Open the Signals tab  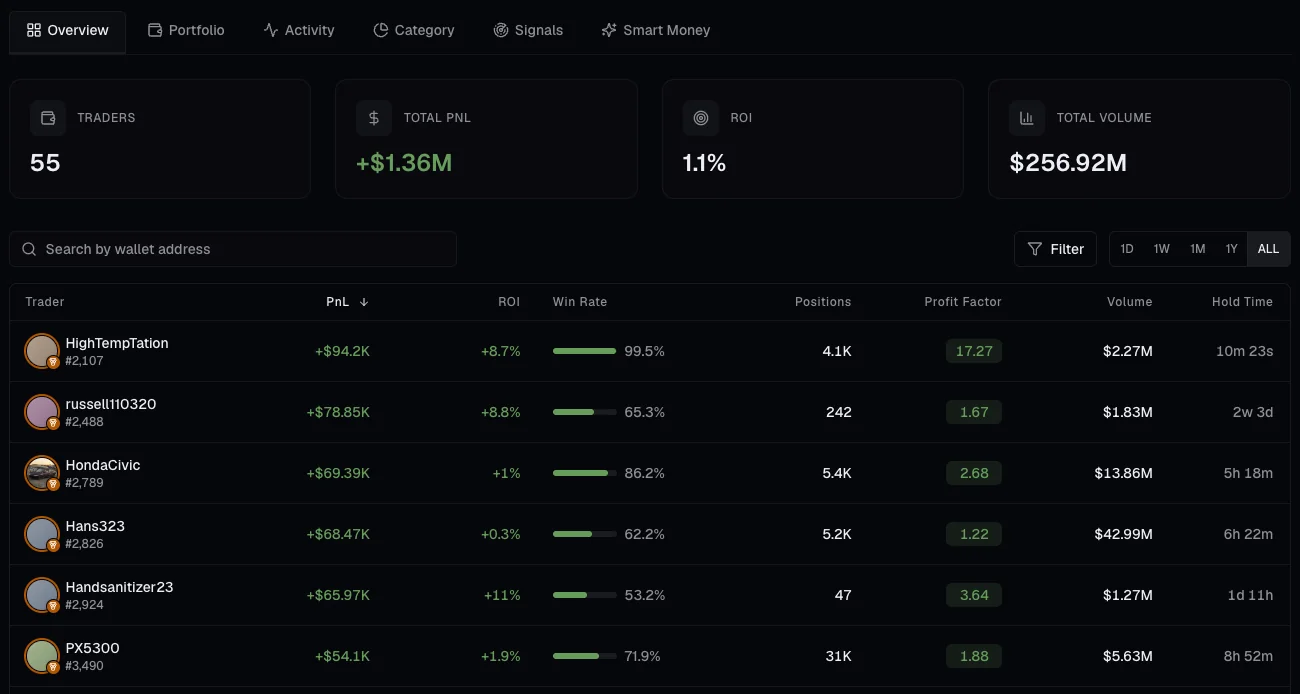click(528, 30)
